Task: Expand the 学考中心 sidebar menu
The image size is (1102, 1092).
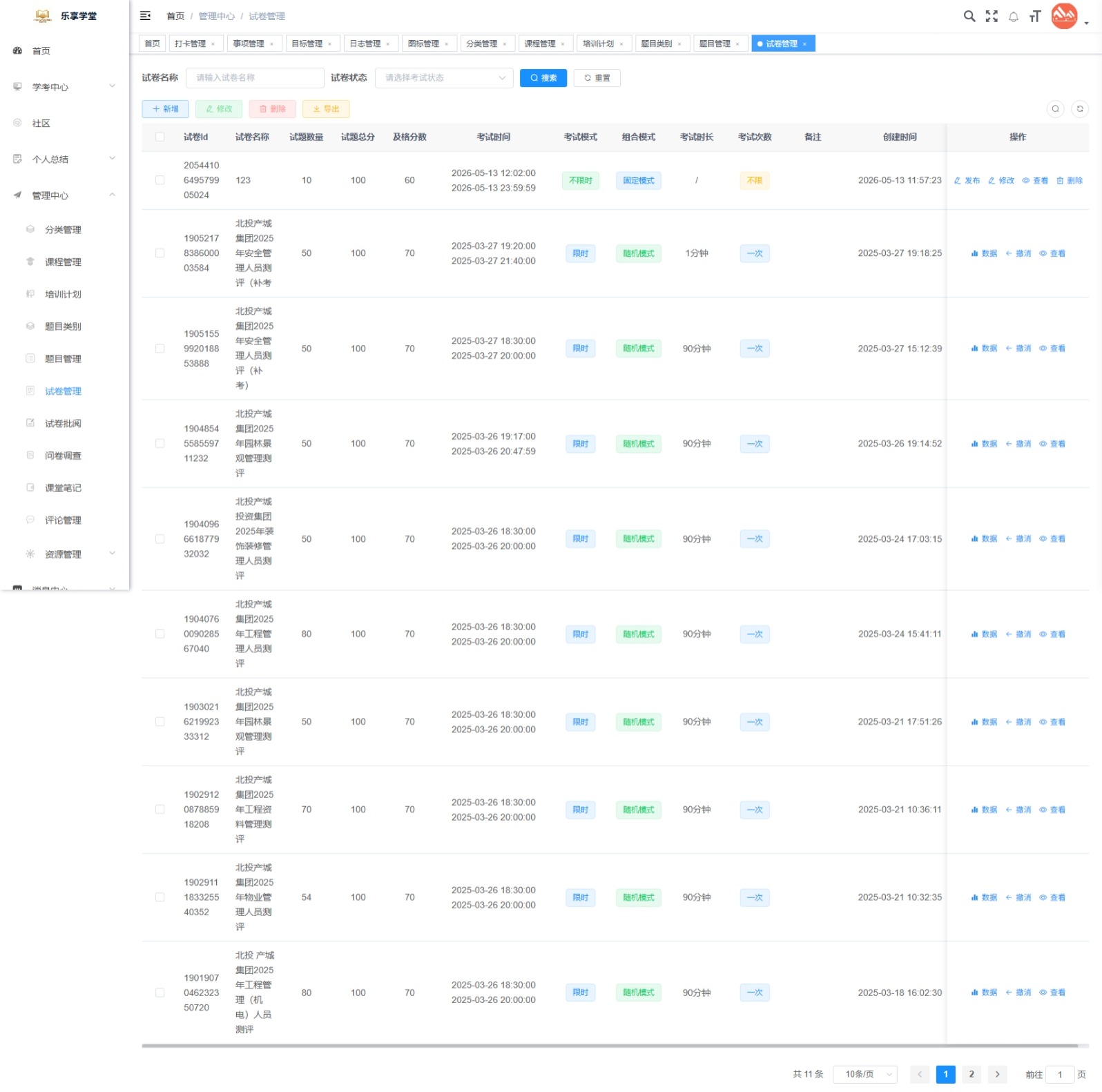Action: coord(64,87)
